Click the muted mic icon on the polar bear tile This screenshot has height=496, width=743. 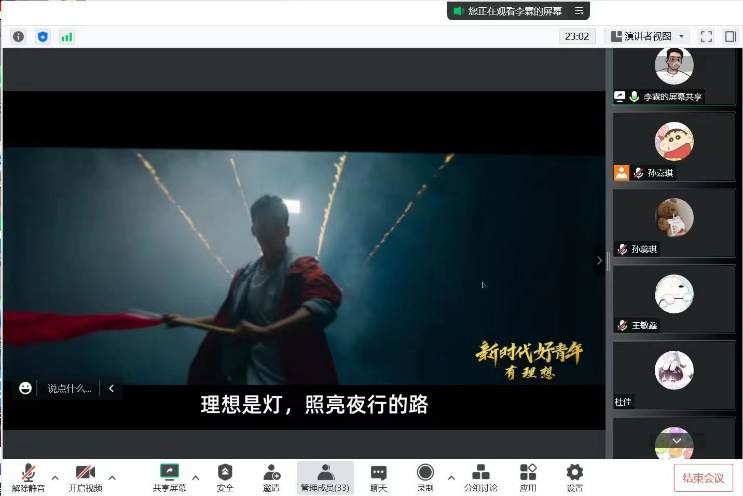tap(622, 325)
